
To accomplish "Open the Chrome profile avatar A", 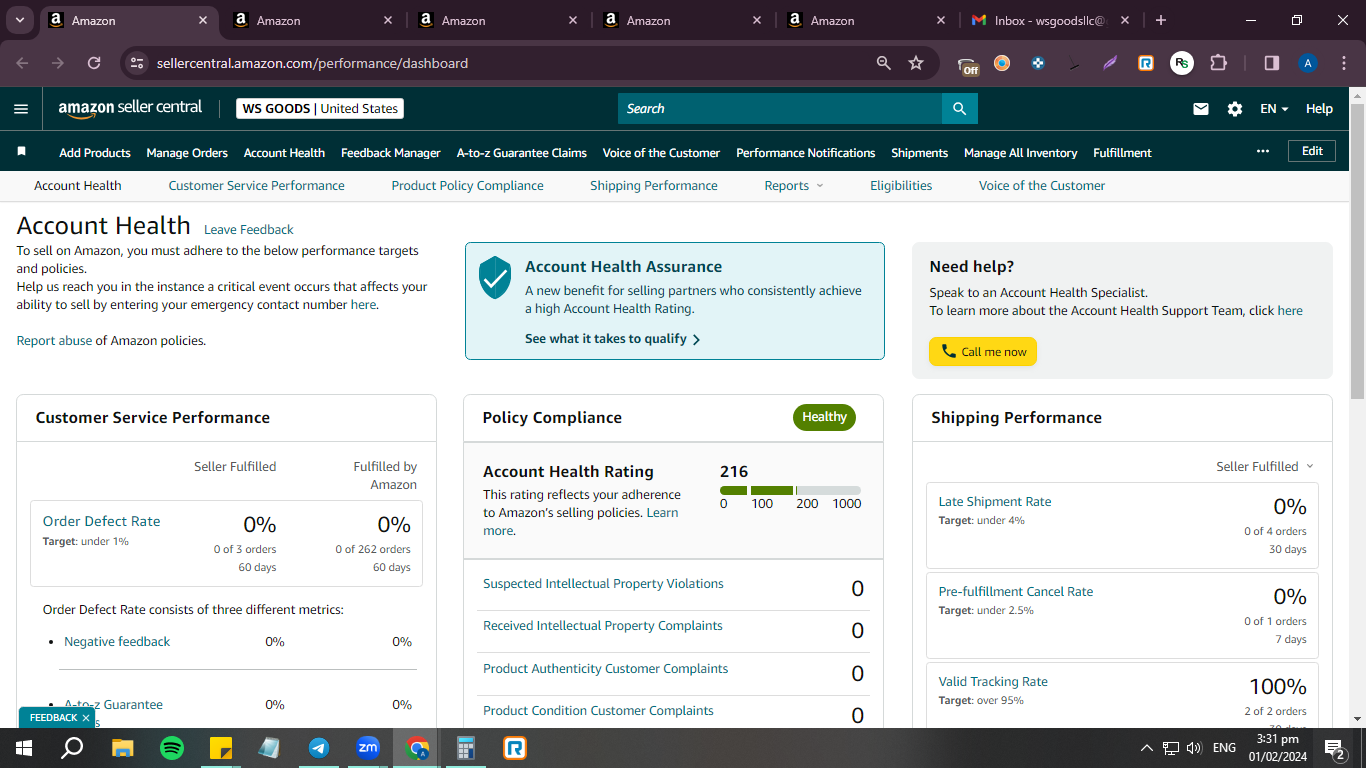I will point(1308,63).
